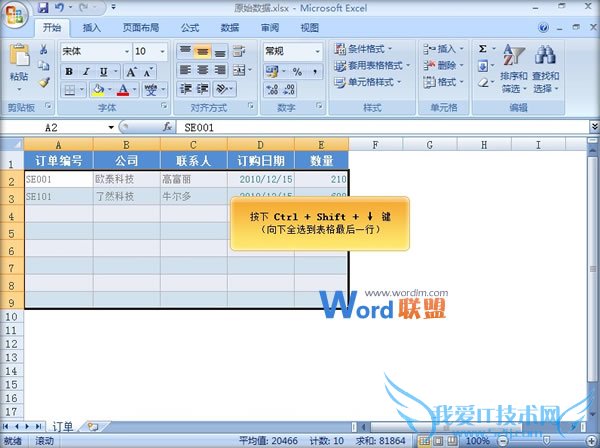Insert a new worksheet tab
Image resolution: width=600 pixels, height=448 pixels.
(x=93, y=427)
